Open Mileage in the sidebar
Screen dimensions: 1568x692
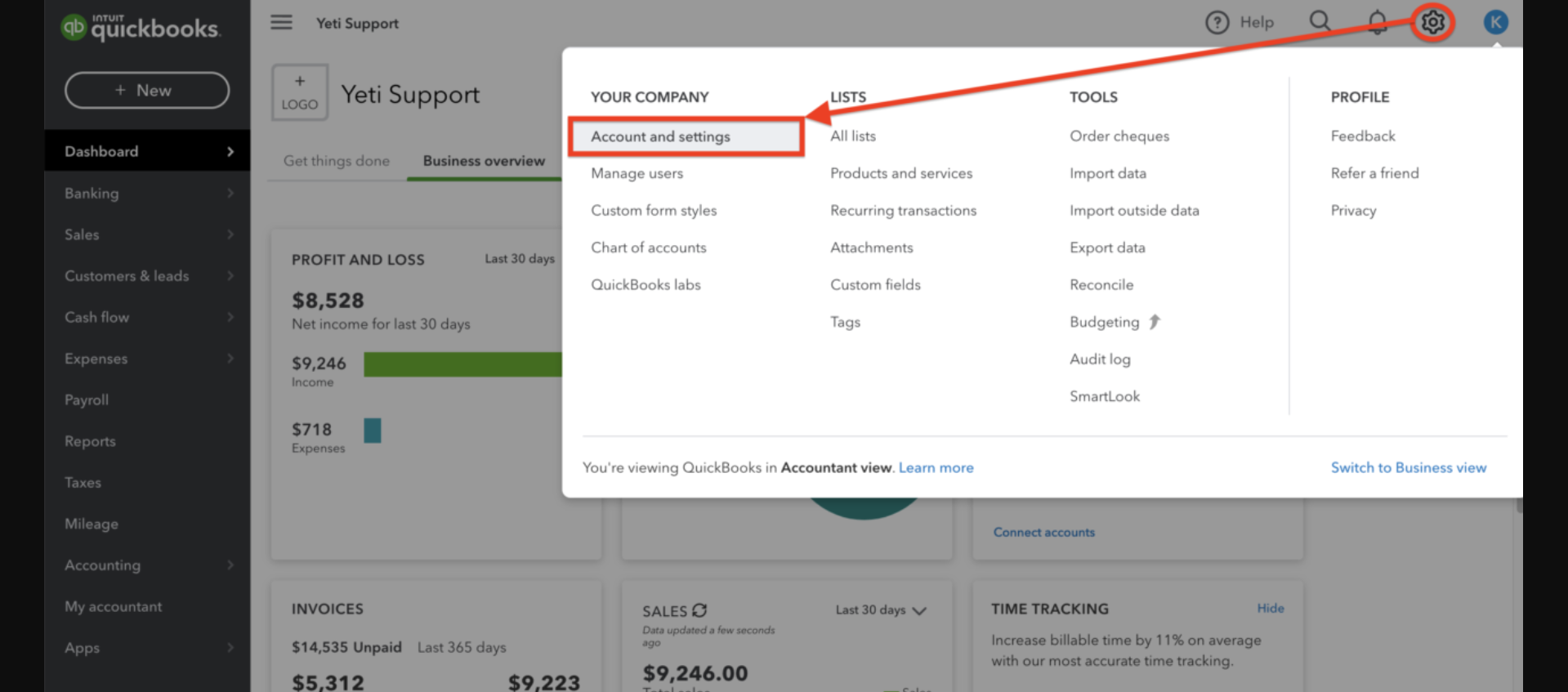(x=92, y=524)
